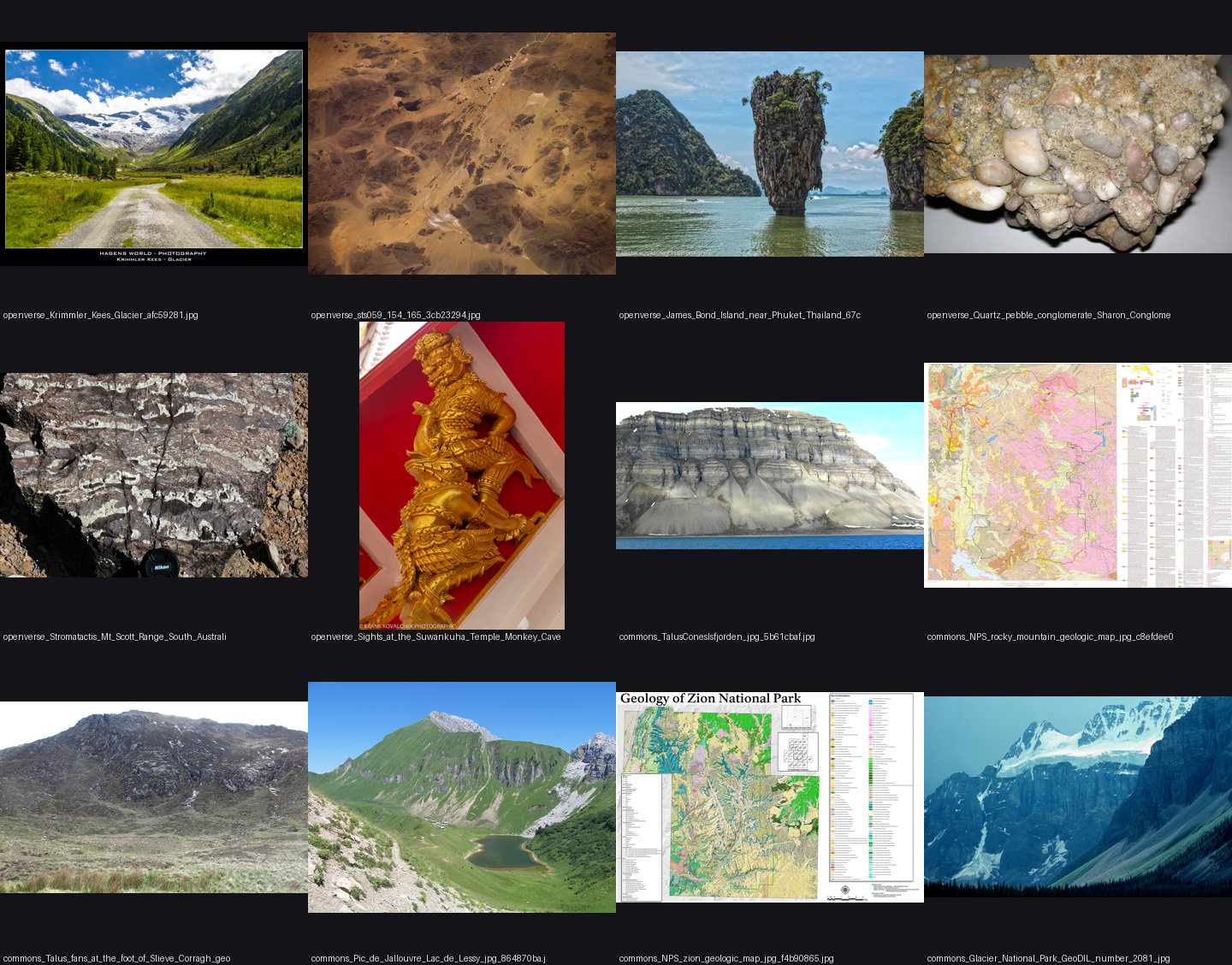Click filename openverse_Sights_at_the_Suwankuha_Temple_Monkey_Cave
This screenshot has width=1232, height=965.
[436, 636]
